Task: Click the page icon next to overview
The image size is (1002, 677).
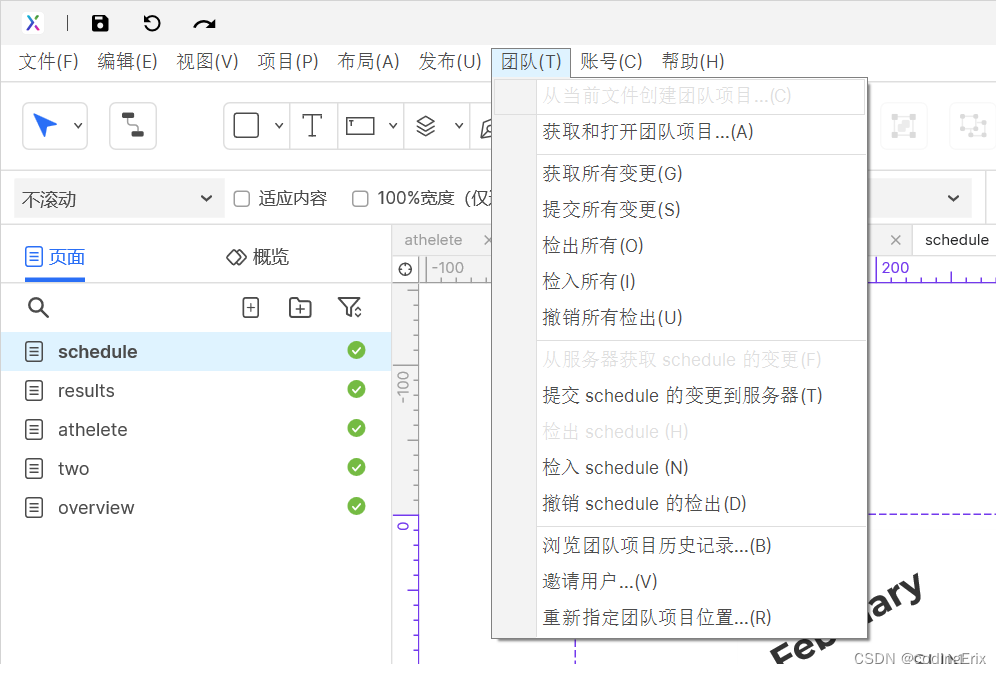Action: tap(34, 508)
